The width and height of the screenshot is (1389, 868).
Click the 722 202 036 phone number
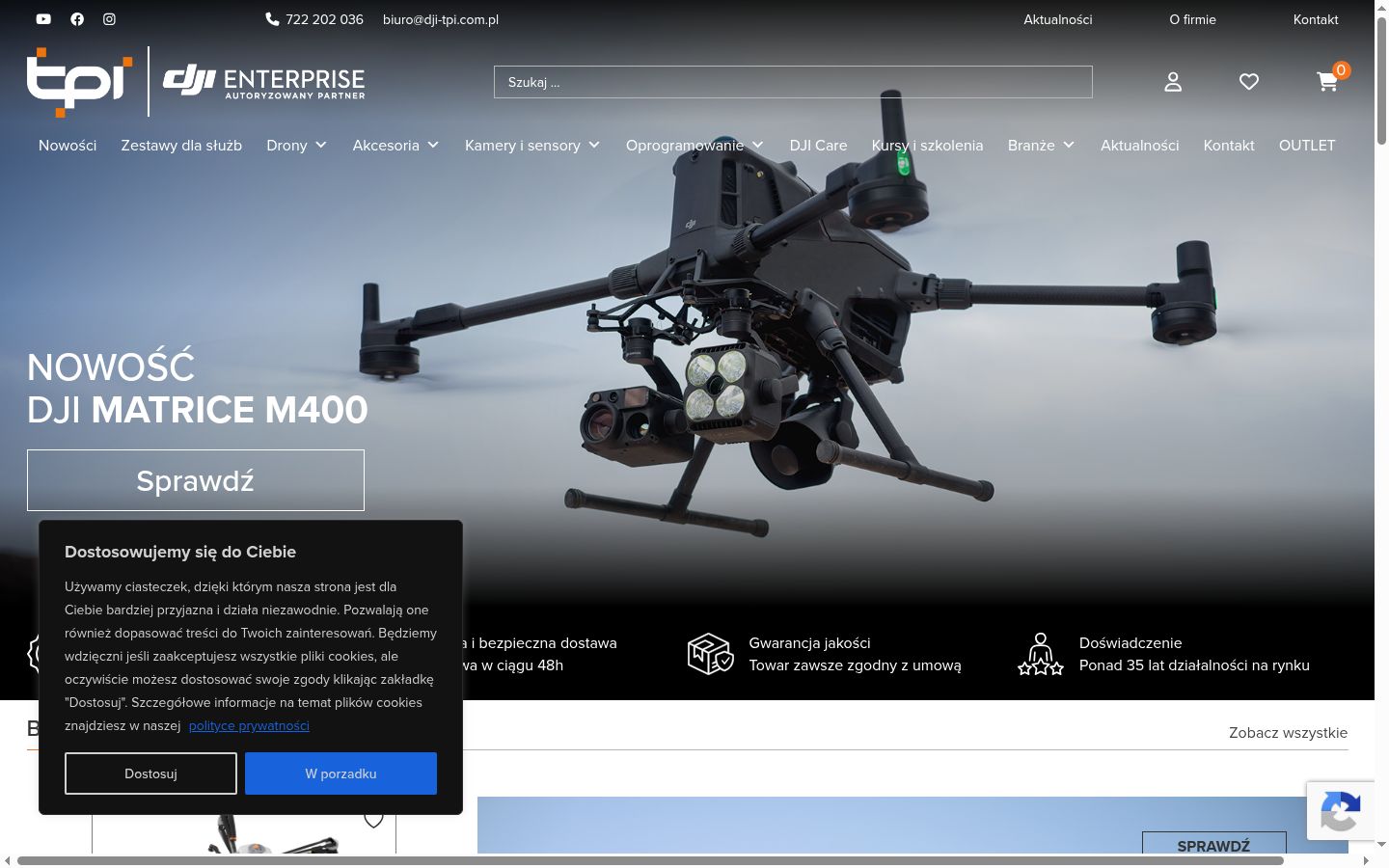point(324,19)
